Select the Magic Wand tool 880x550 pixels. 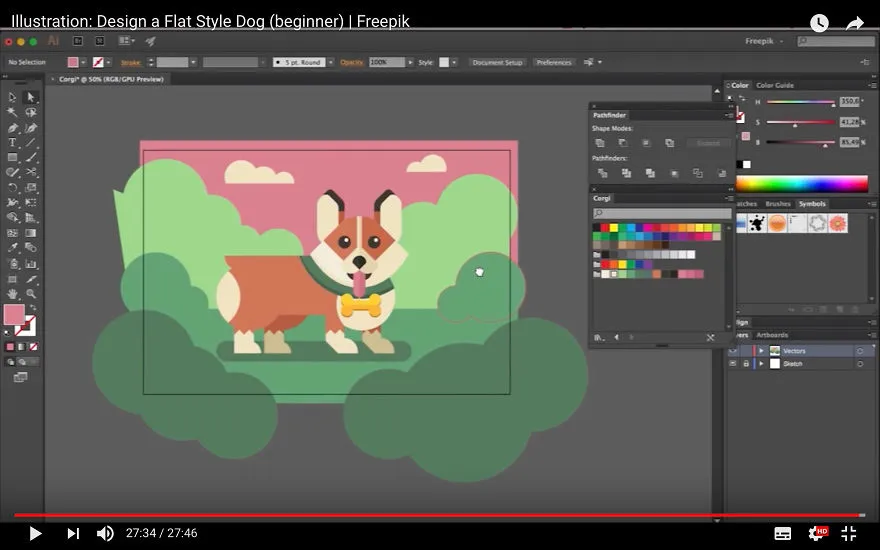(12, 112)
